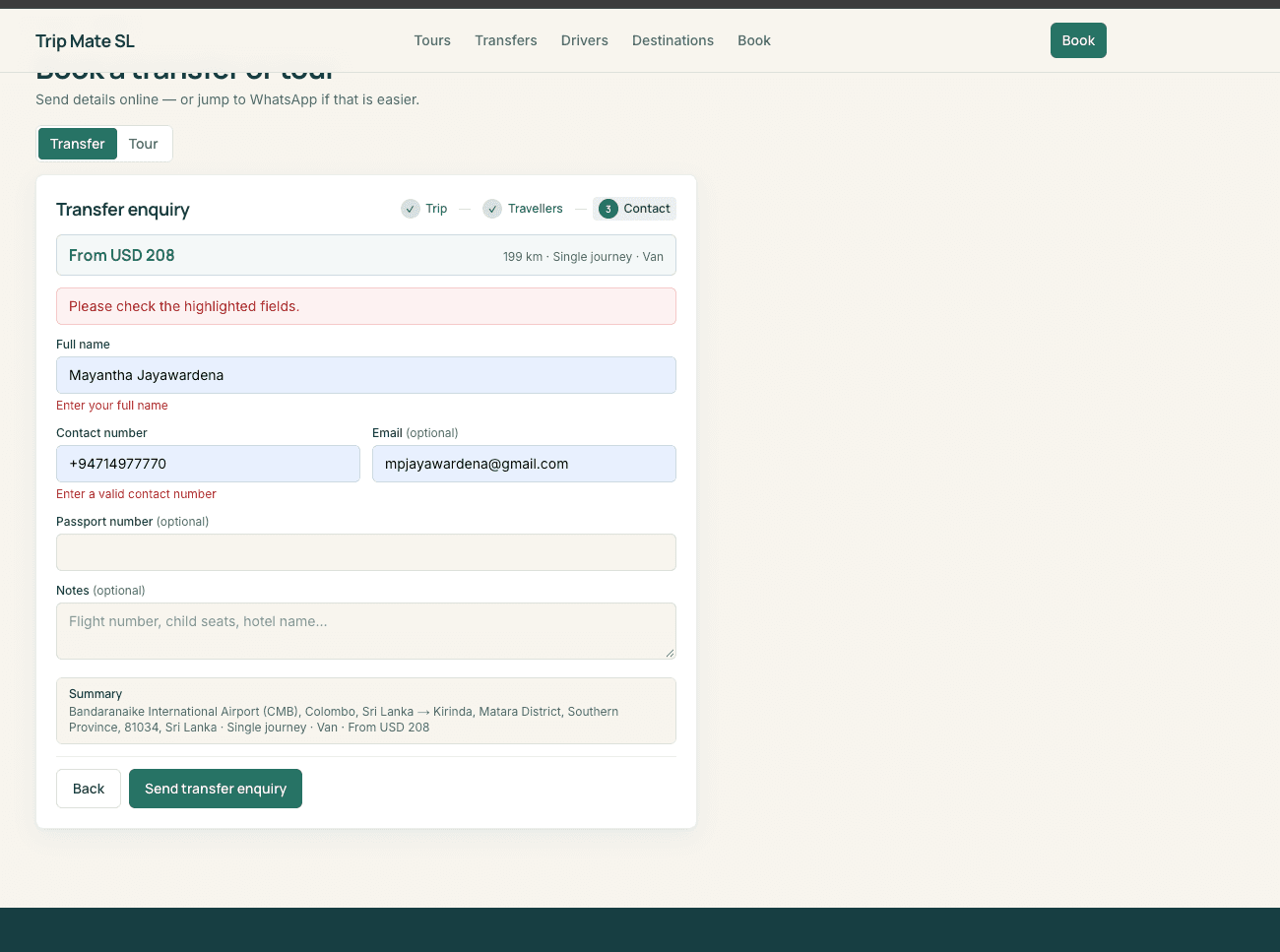Visit the Destinations nav item
Screen dimensions: 1280x952
[672, 40]
